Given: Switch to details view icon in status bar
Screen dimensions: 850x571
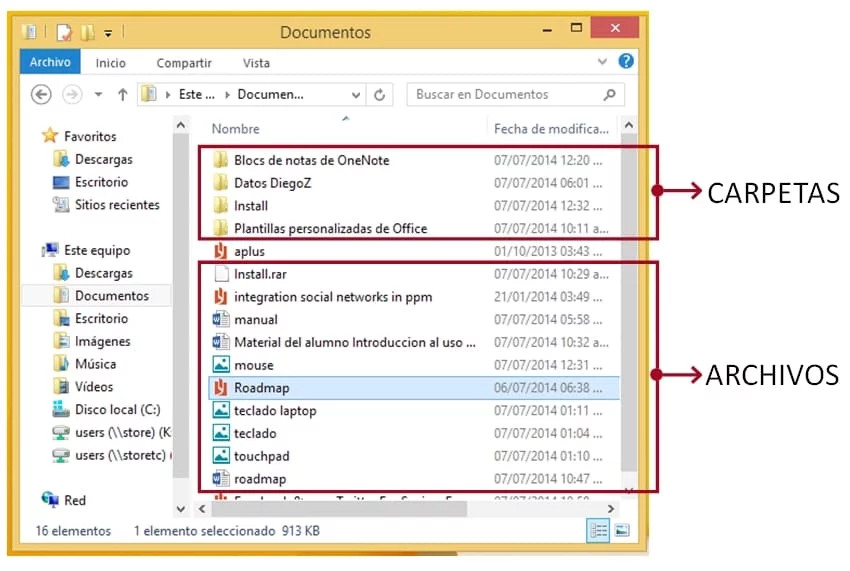Looking at the screenshot, I should tap(596, 530).
